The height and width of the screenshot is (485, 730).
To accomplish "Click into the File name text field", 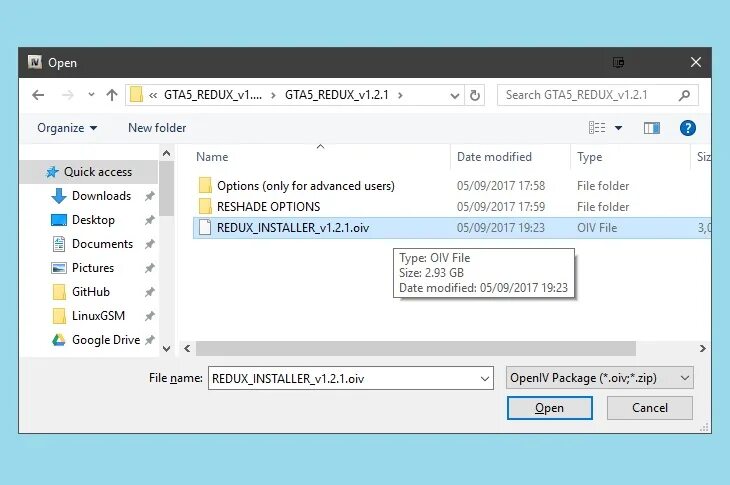I will click(342, 378).
